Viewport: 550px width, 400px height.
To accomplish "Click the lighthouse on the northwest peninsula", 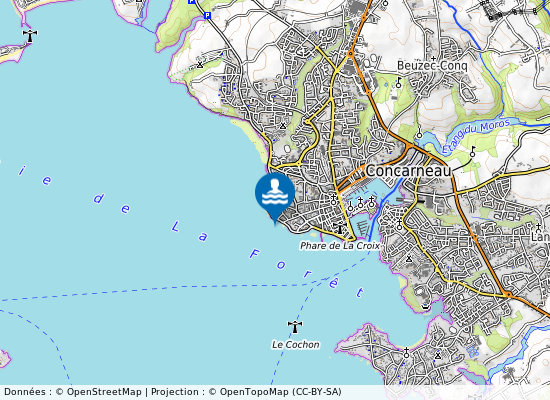I will (x=30, y=36).
